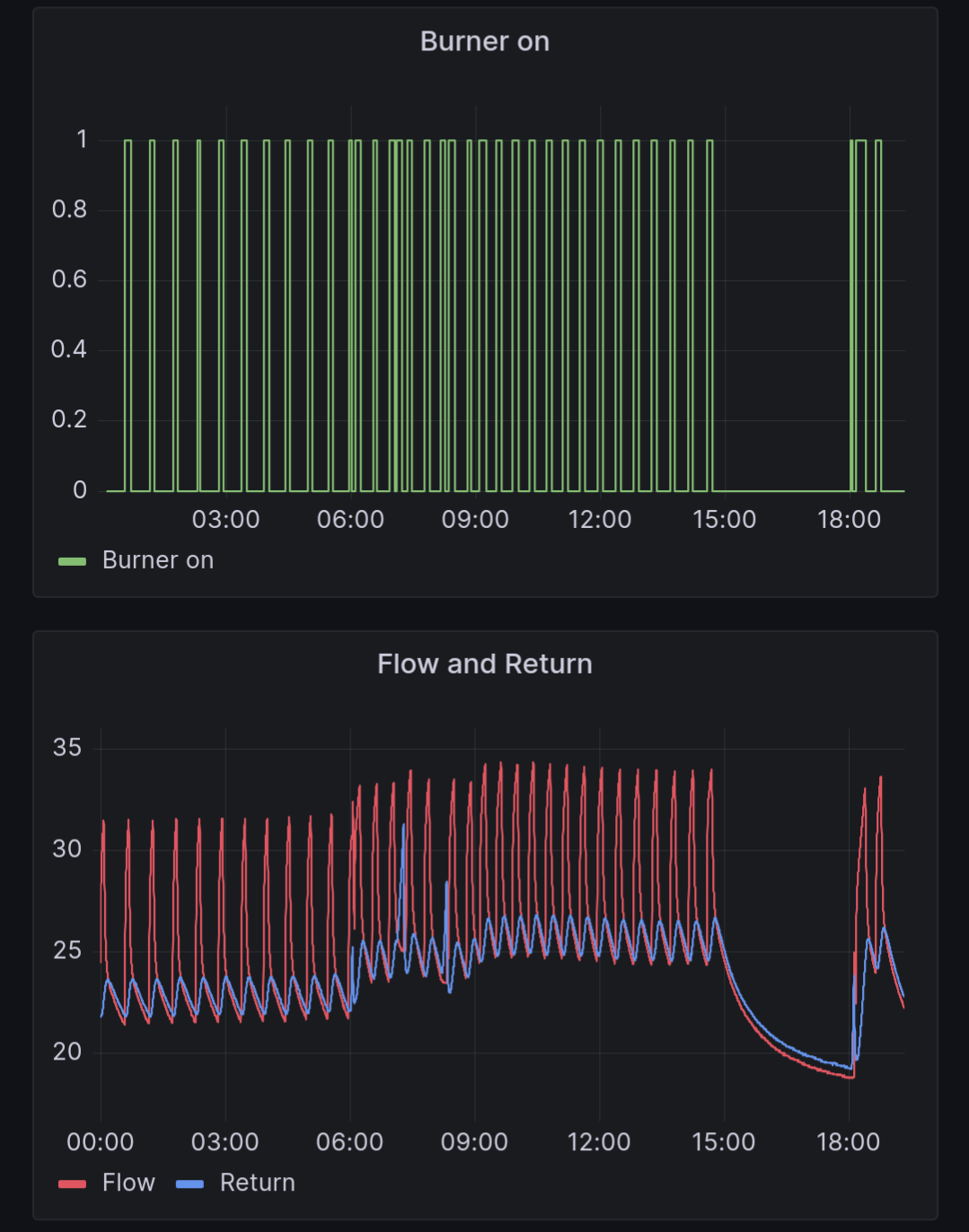Click the 0.2 y-axis label in Burner on
The width and height of the screenshot is (969, 1232).
click(69, 419)
